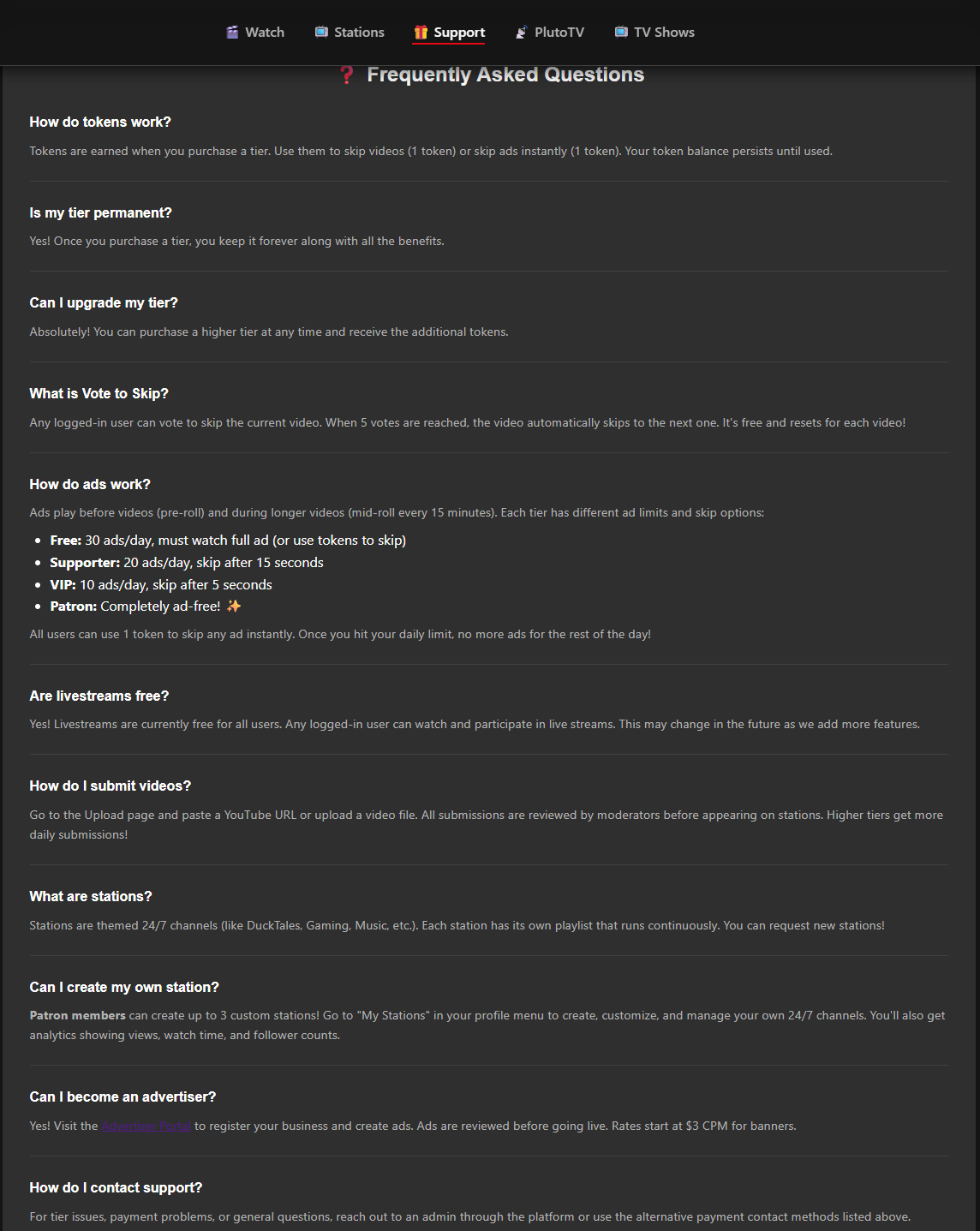Select the TV icon next to TV Shows
This screenshot has height=1231, width=980.
[x=620, y=32]
